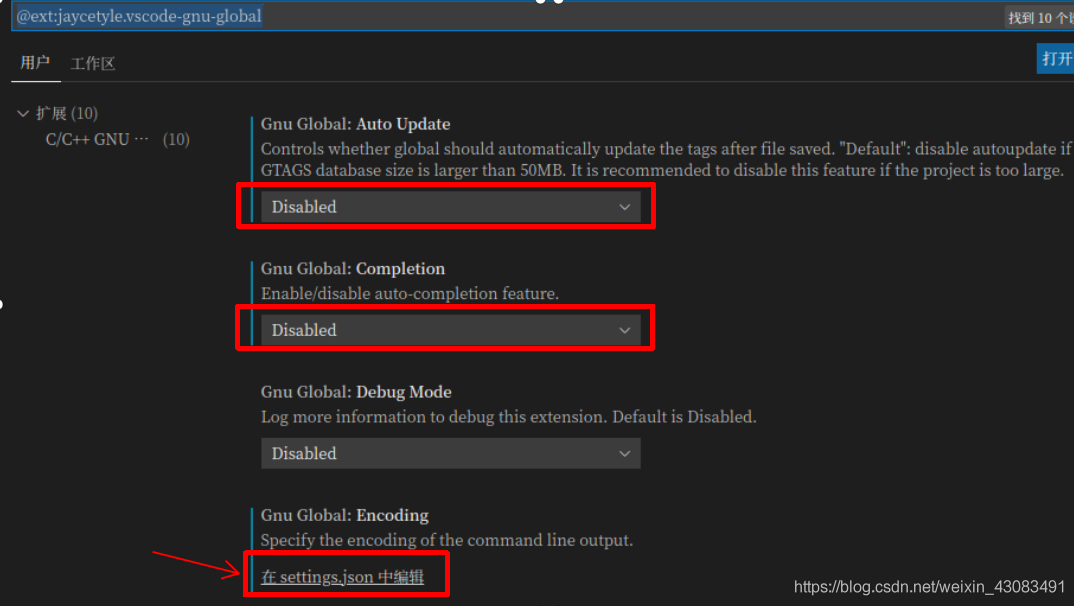Click the 在 settings.json 中编辑 link

coord(342,577)
